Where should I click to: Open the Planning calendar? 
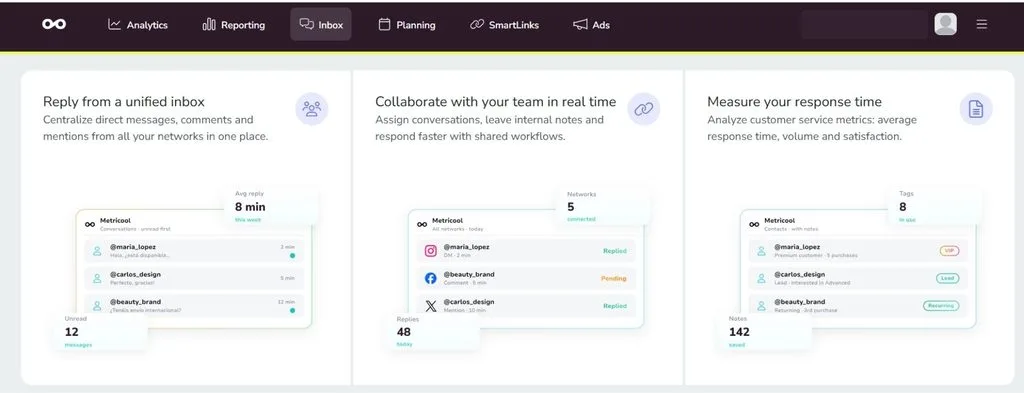[x=407, y=25]
